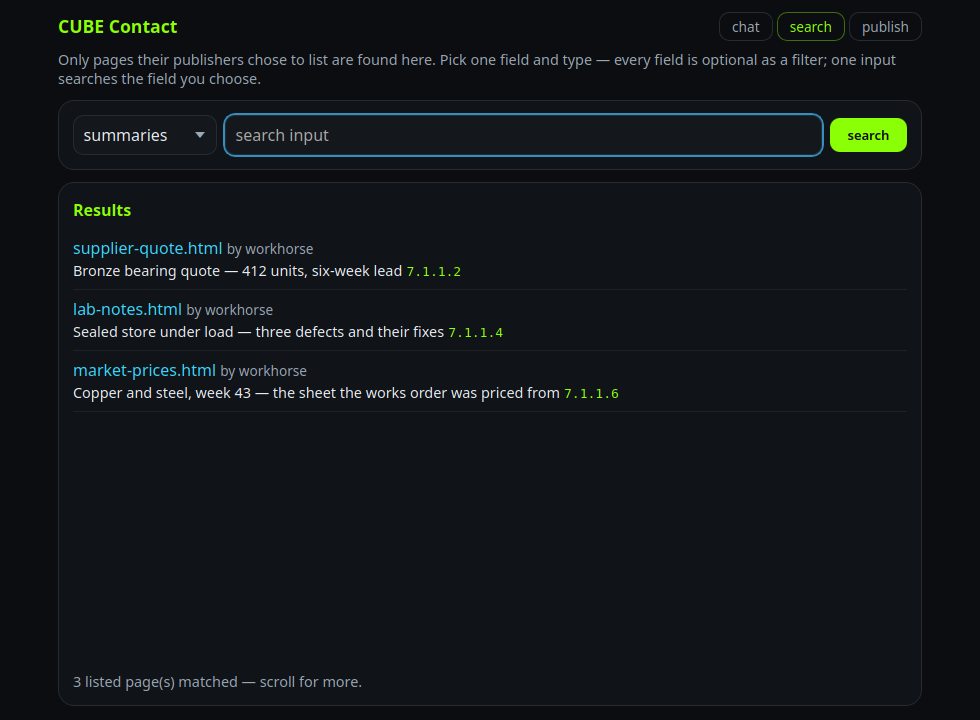Switch to the search tab
The width and height of the screenshot is (980, 720).
coord(811,27)
